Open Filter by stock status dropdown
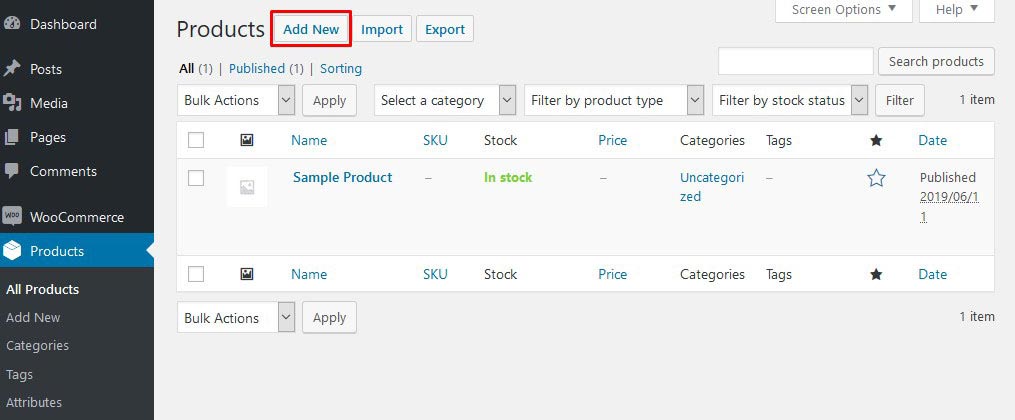 790,100
